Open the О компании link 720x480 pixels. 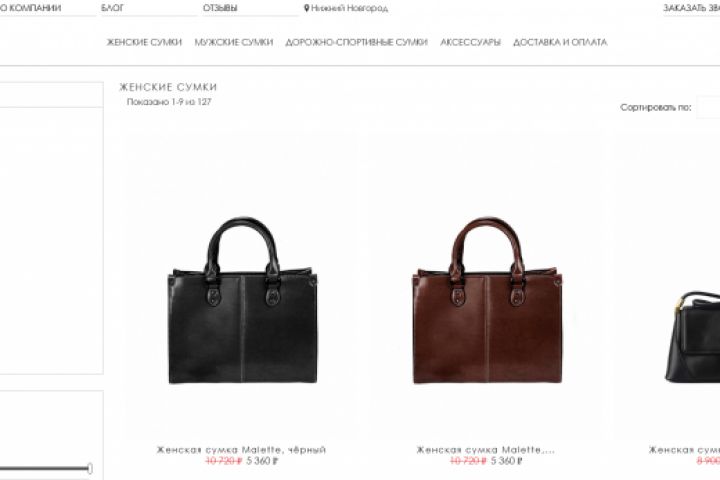30,8
